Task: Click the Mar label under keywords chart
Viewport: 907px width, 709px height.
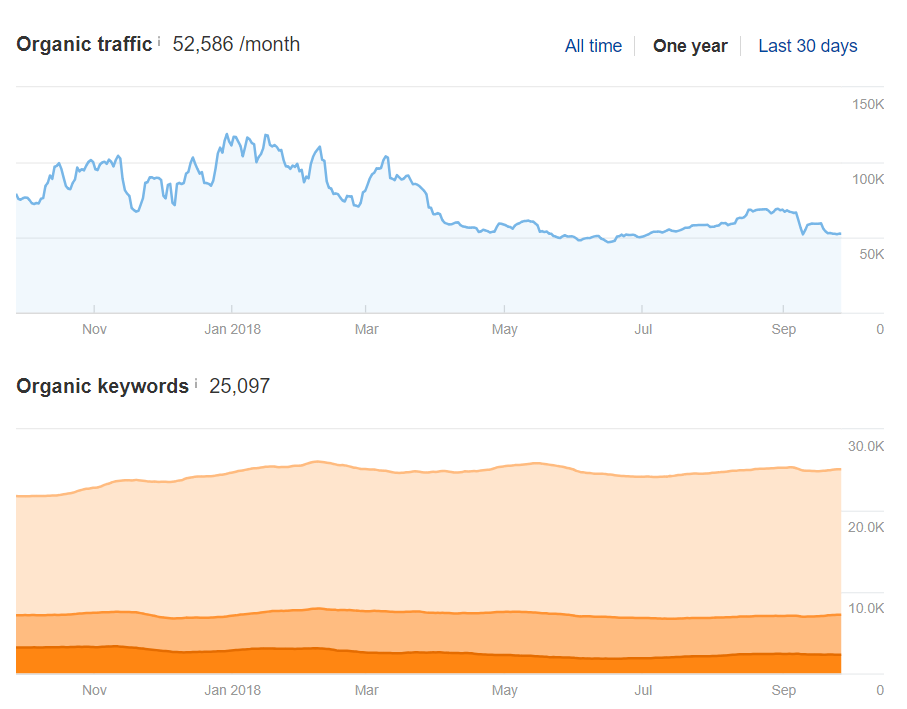Action: (x=367, y=690)
